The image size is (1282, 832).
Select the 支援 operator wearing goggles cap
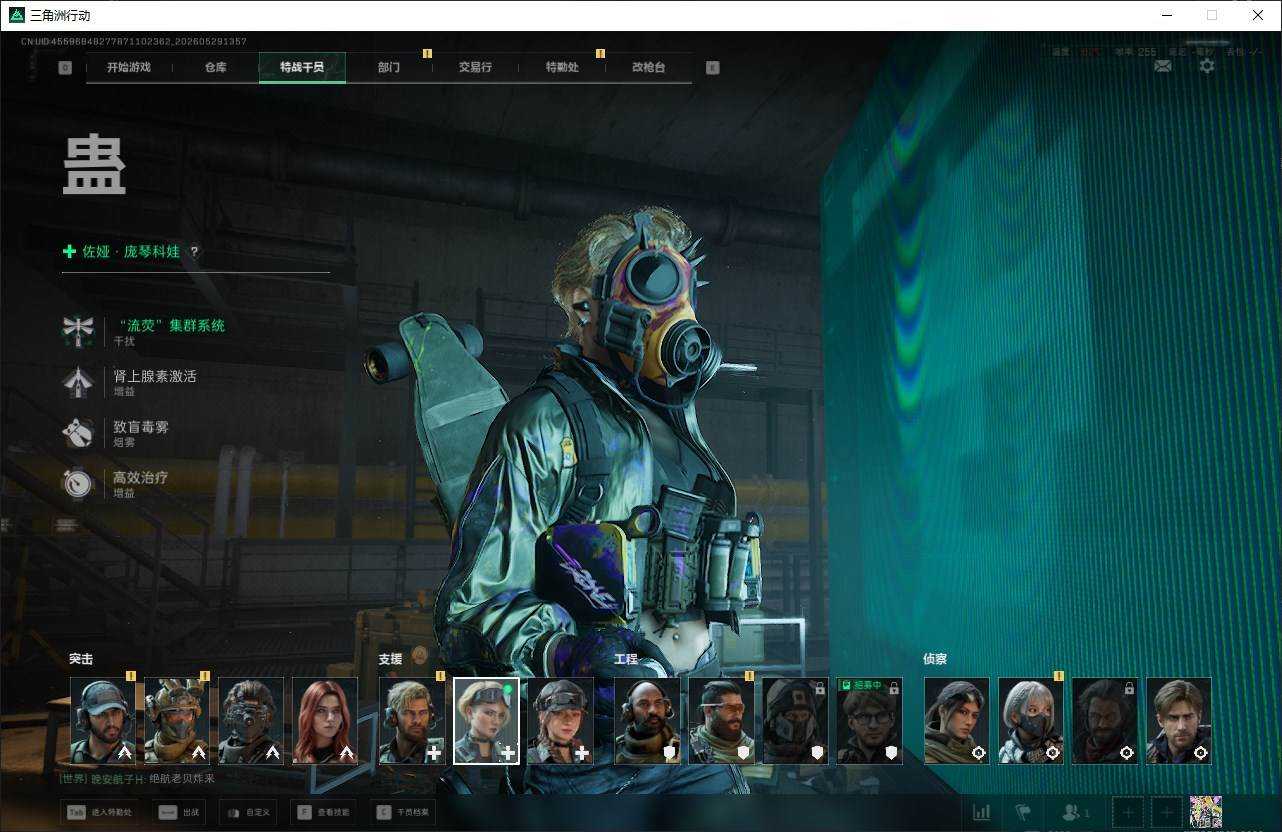coord(560,721)
